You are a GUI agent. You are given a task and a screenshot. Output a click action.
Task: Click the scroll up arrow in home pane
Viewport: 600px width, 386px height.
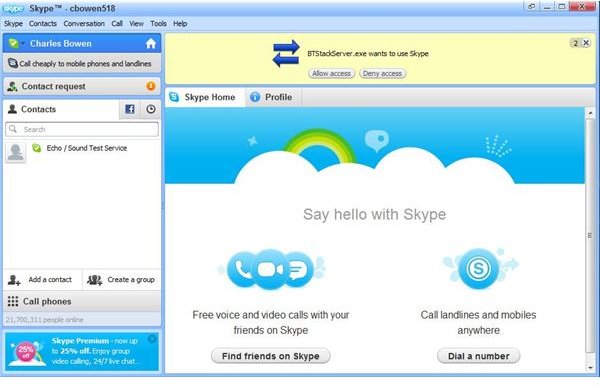click(x=590, y=113)
